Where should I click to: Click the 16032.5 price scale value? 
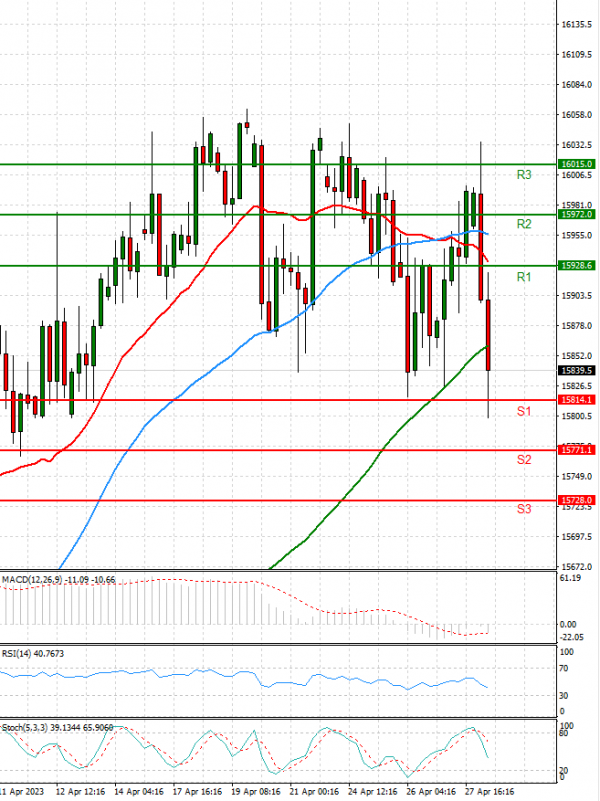577,145
